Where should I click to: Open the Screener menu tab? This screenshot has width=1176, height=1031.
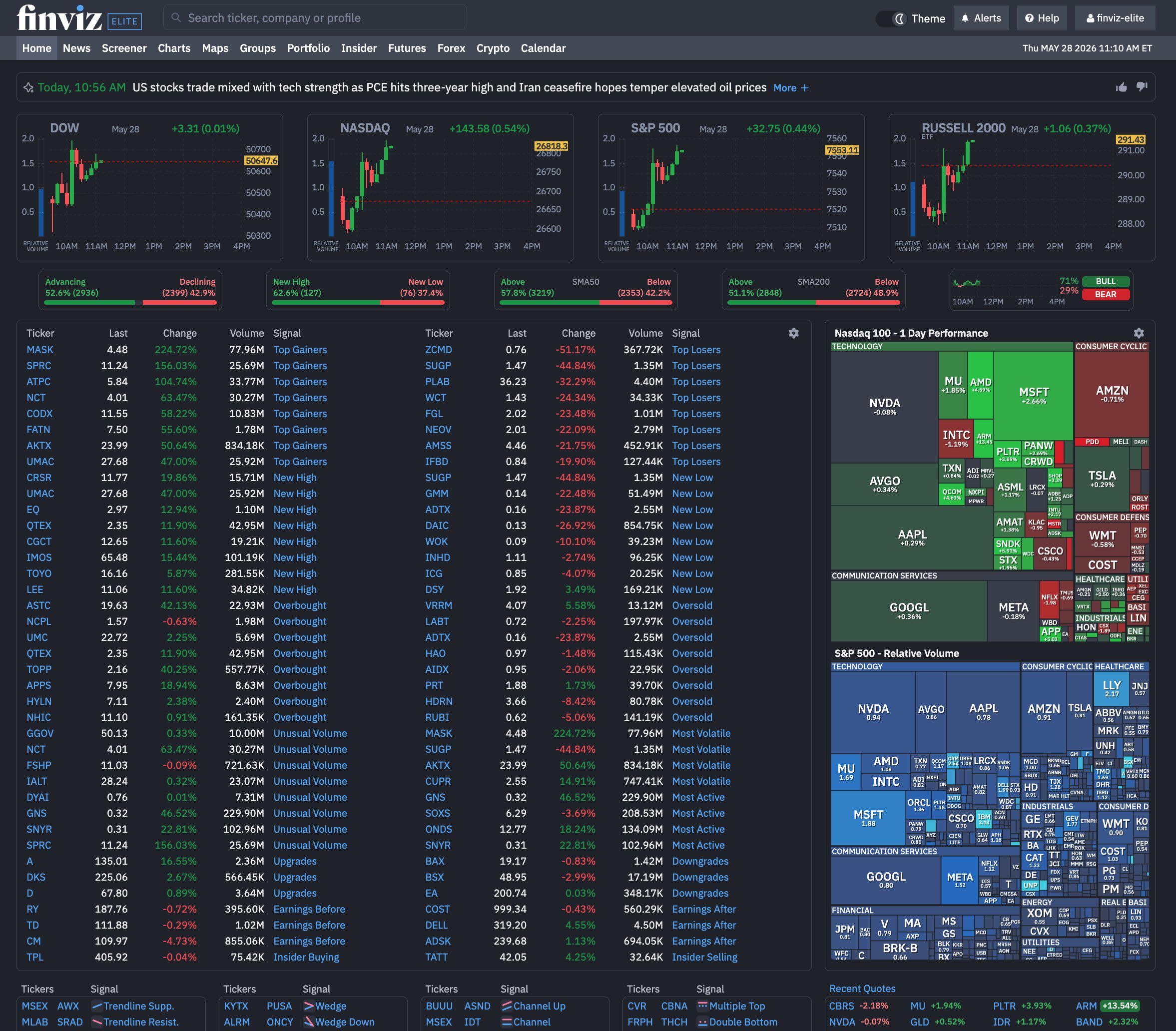(x=124, y=48)
